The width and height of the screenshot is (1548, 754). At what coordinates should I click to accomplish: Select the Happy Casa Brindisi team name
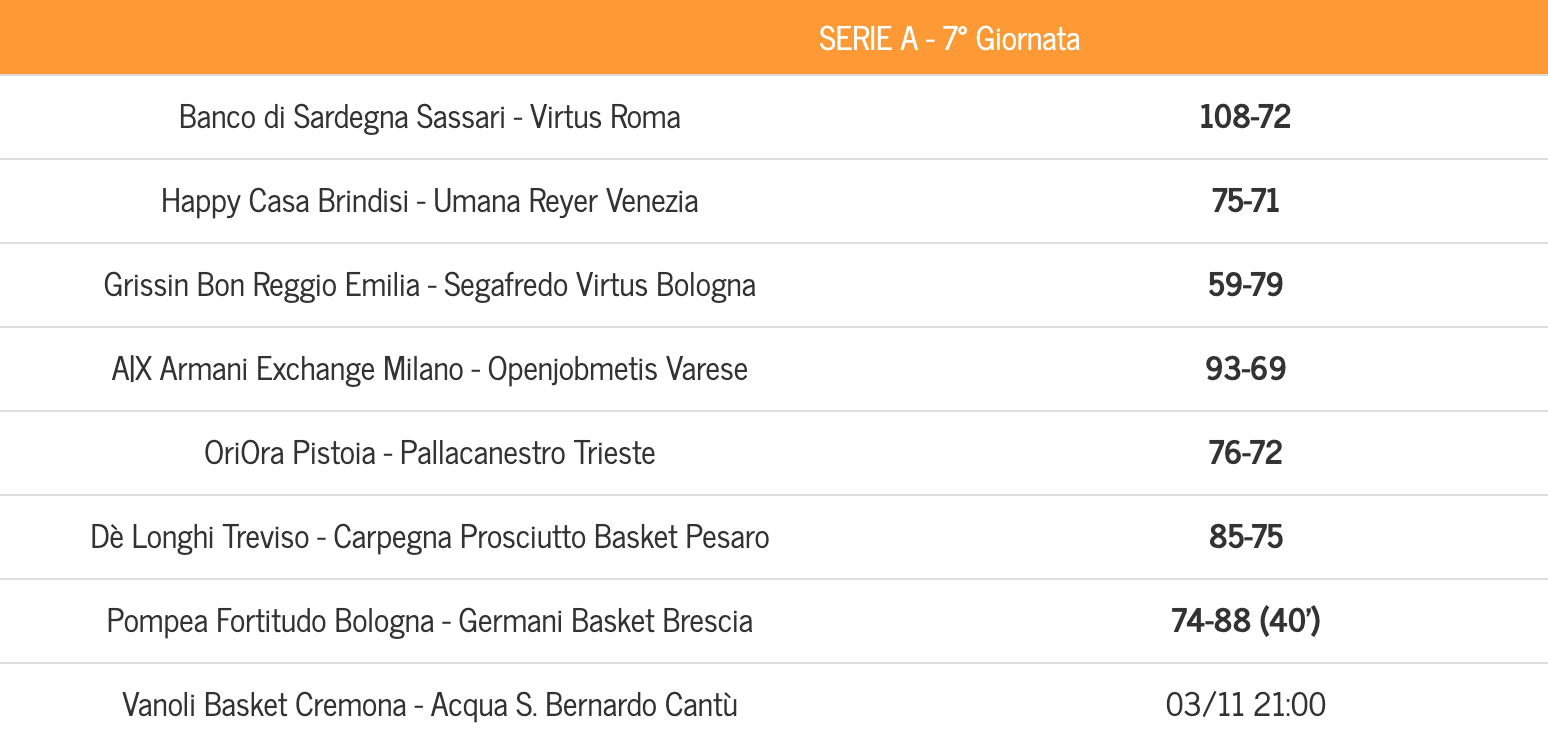pyautogui.click(x=285, y=201)
